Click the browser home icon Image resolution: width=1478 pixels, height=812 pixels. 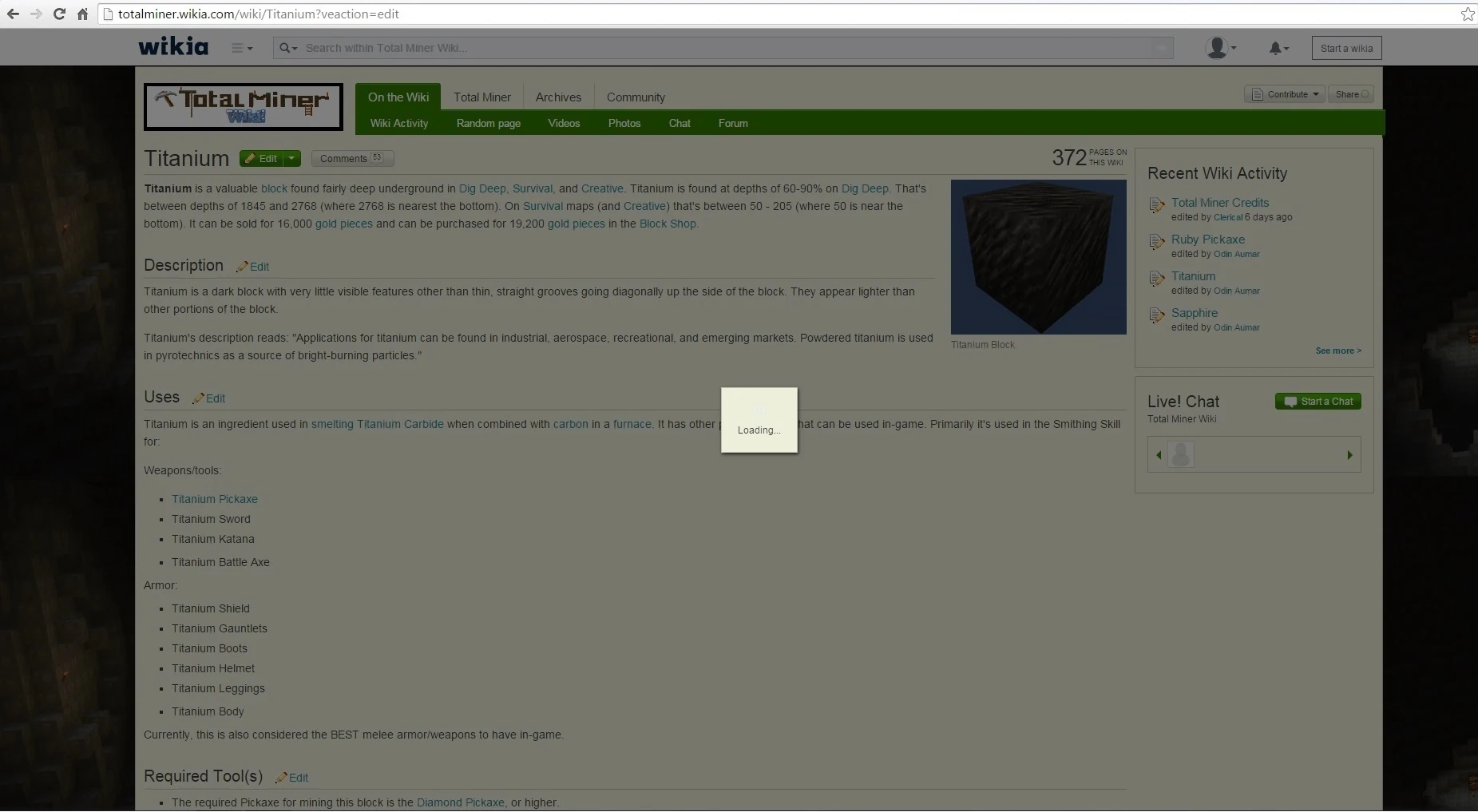point(82,14)
